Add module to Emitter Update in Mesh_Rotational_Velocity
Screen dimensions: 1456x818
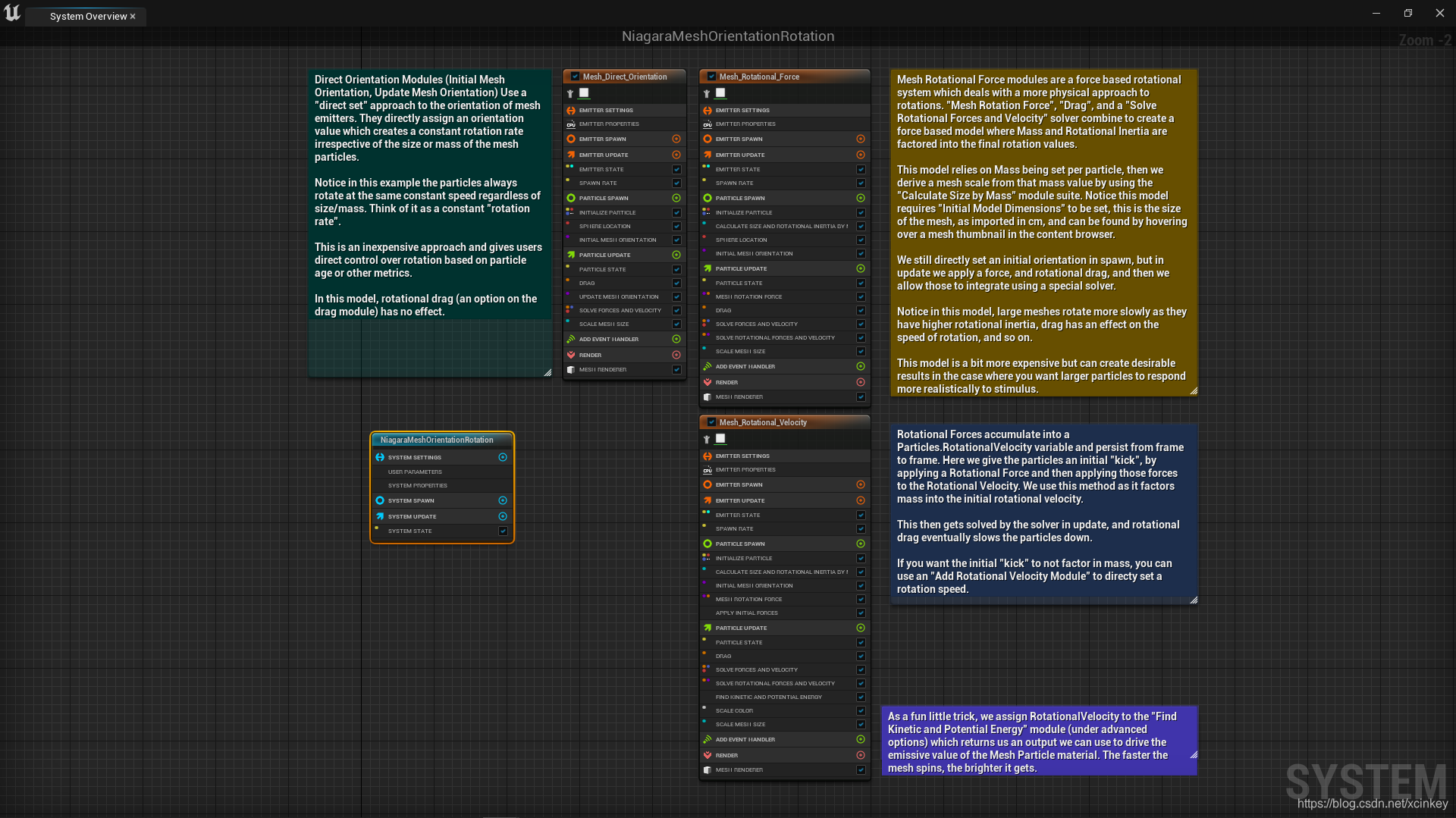coord(861,500)
